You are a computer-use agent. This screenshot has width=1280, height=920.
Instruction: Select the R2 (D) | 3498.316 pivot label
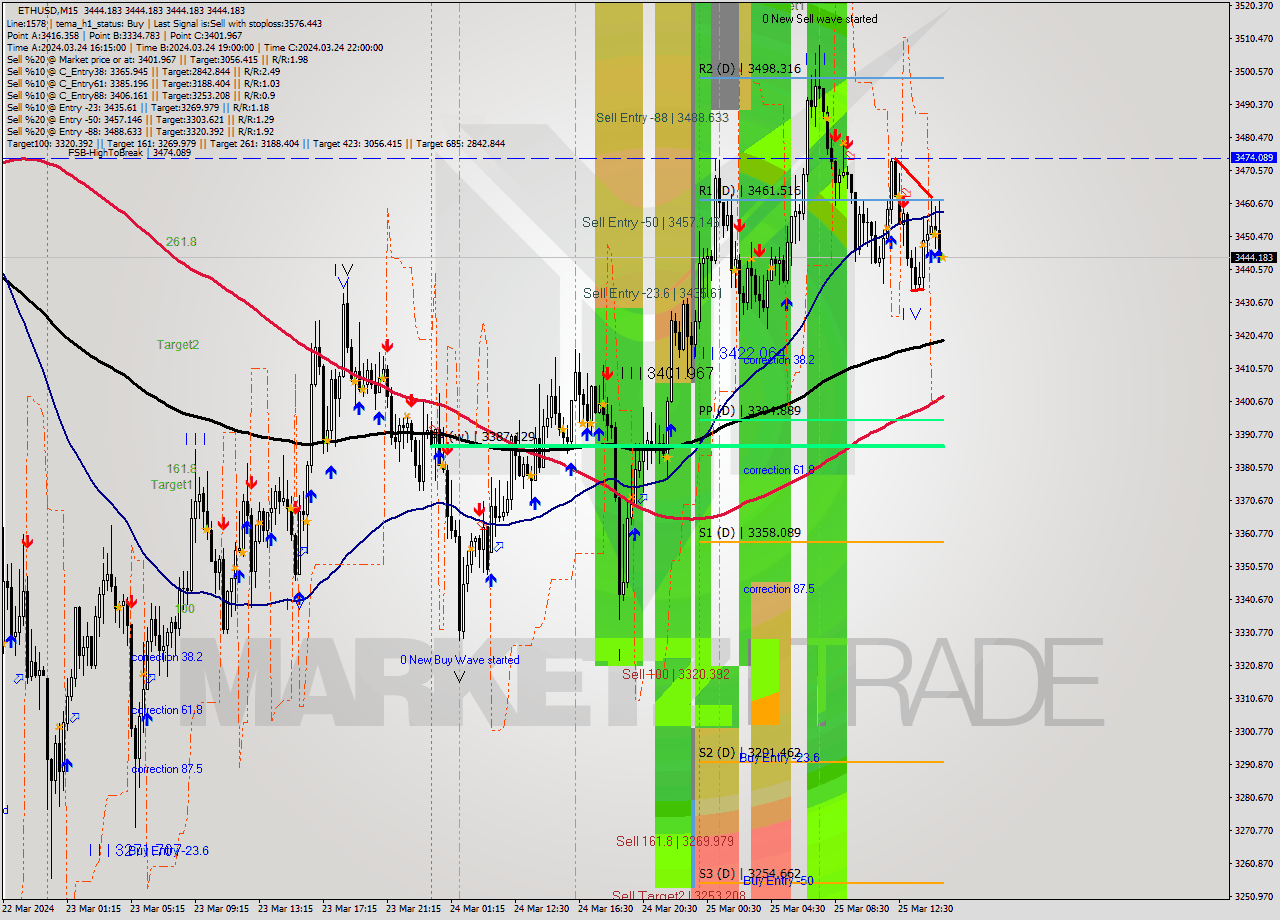[750, 69]
